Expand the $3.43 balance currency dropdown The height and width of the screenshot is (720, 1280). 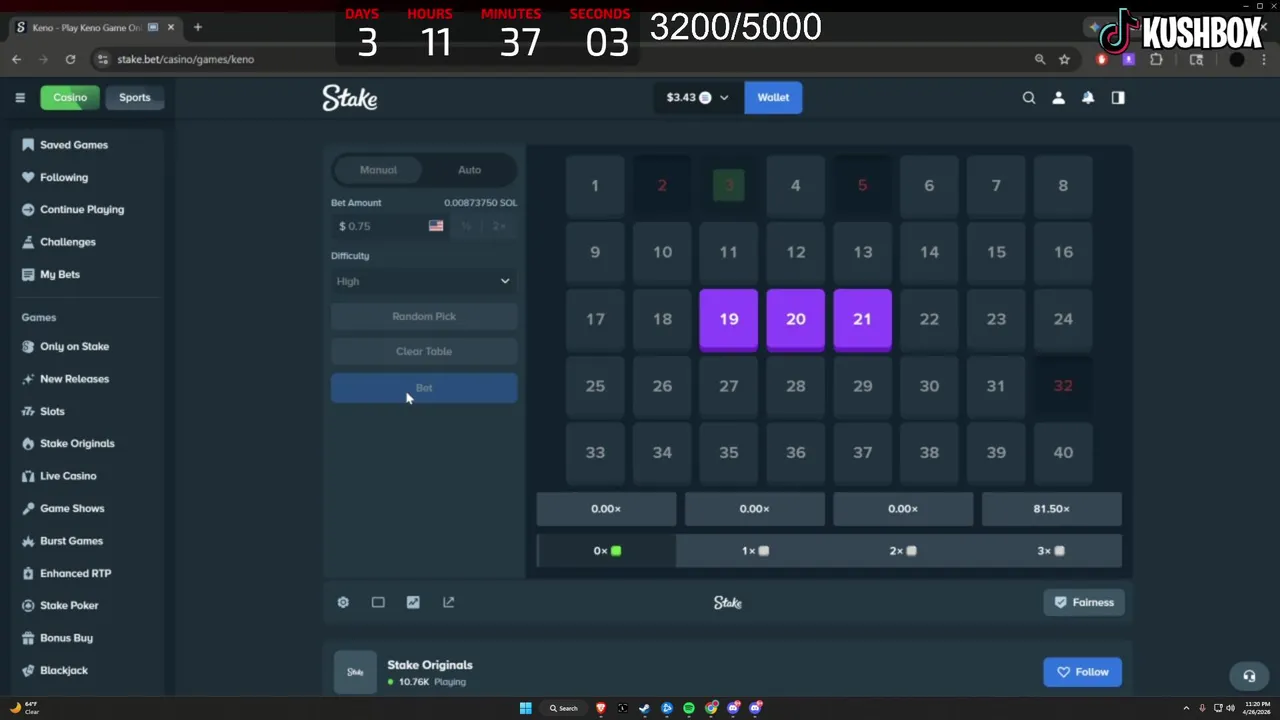tap(697, 97)
